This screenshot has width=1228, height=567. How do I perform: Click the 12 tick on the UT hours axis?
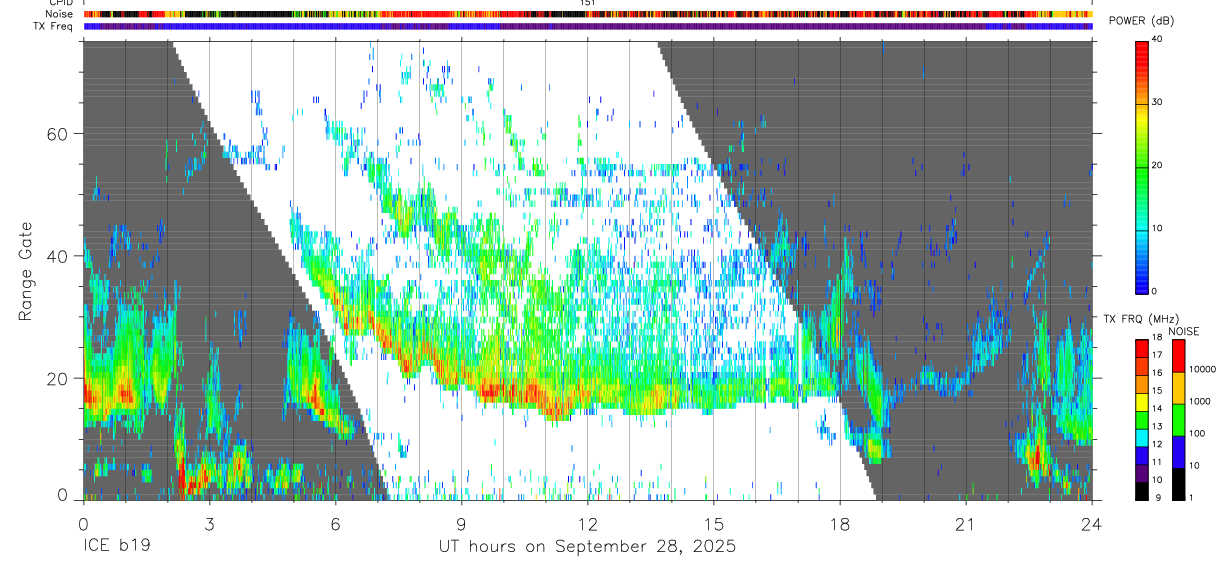pos(588,525)
